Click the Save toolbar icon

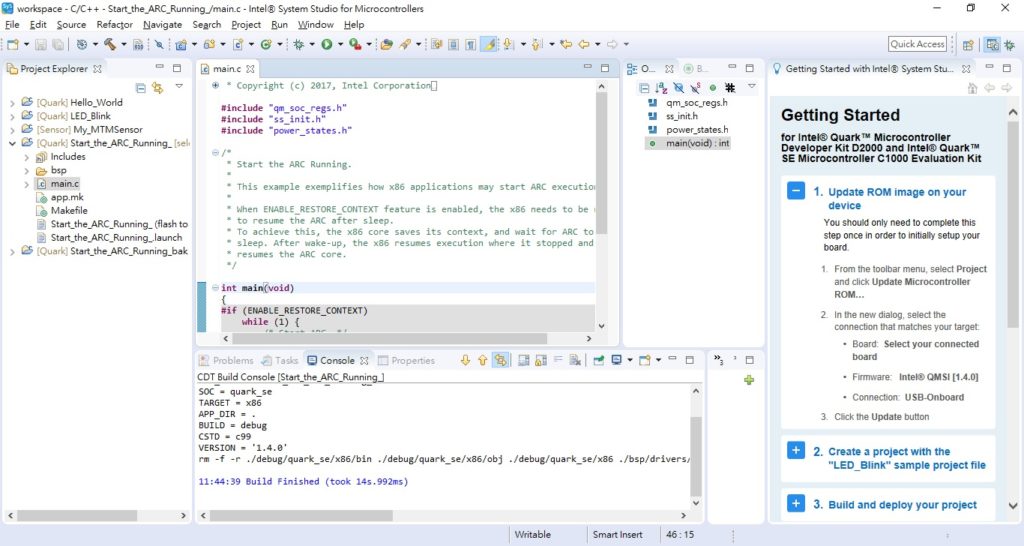[40, 44]
